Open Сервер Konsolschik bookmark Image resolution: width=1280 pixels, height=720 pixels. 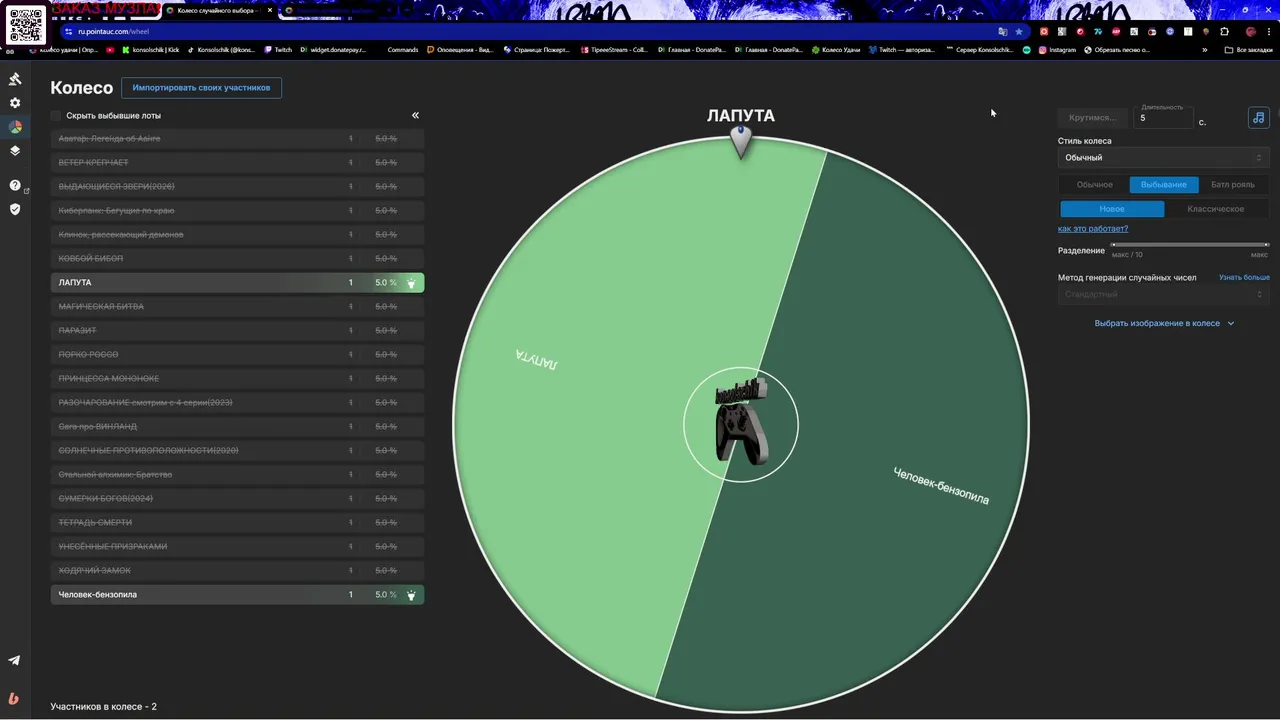tap(978, 50)
